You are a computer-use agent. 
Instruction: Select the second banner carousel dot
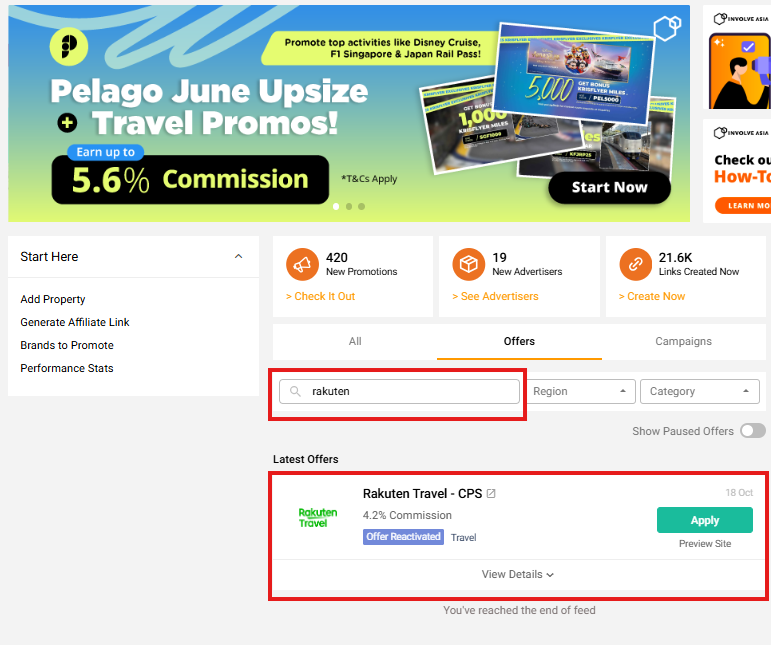pyautogui.click(x=349, y=206)
